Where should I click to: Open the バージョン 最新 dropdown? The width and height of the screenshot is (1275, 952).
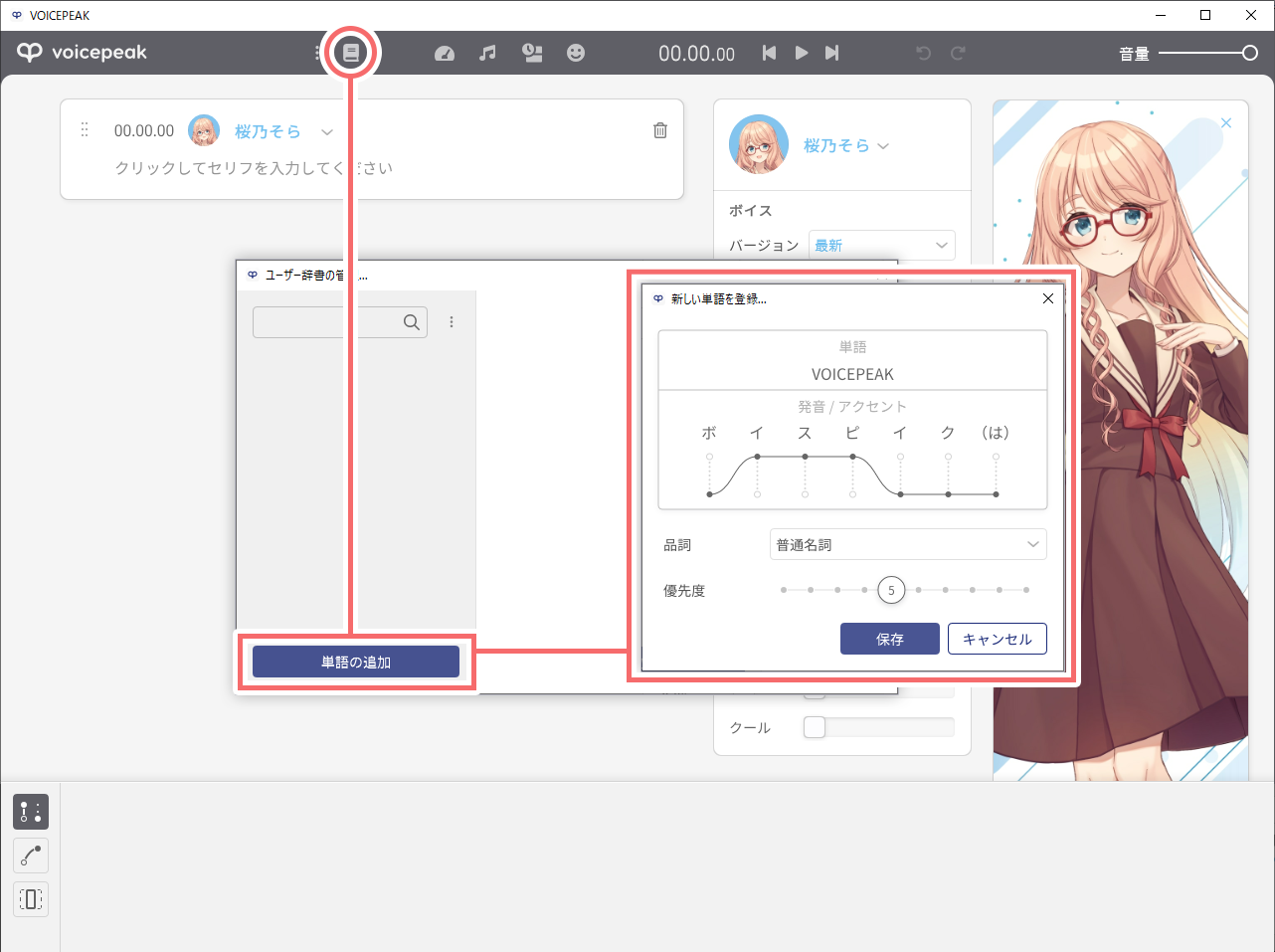point(882,246)
